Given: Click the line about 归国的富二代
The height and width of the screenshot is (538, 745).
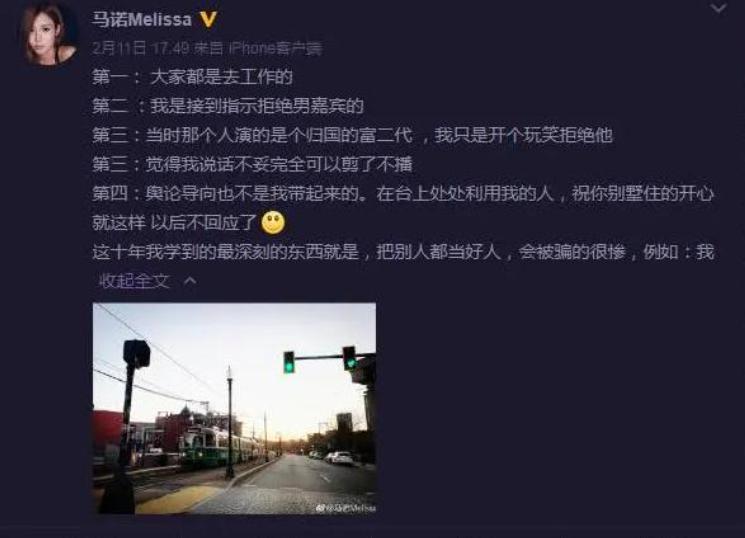Looking at the screenshot, I should 353,135.
